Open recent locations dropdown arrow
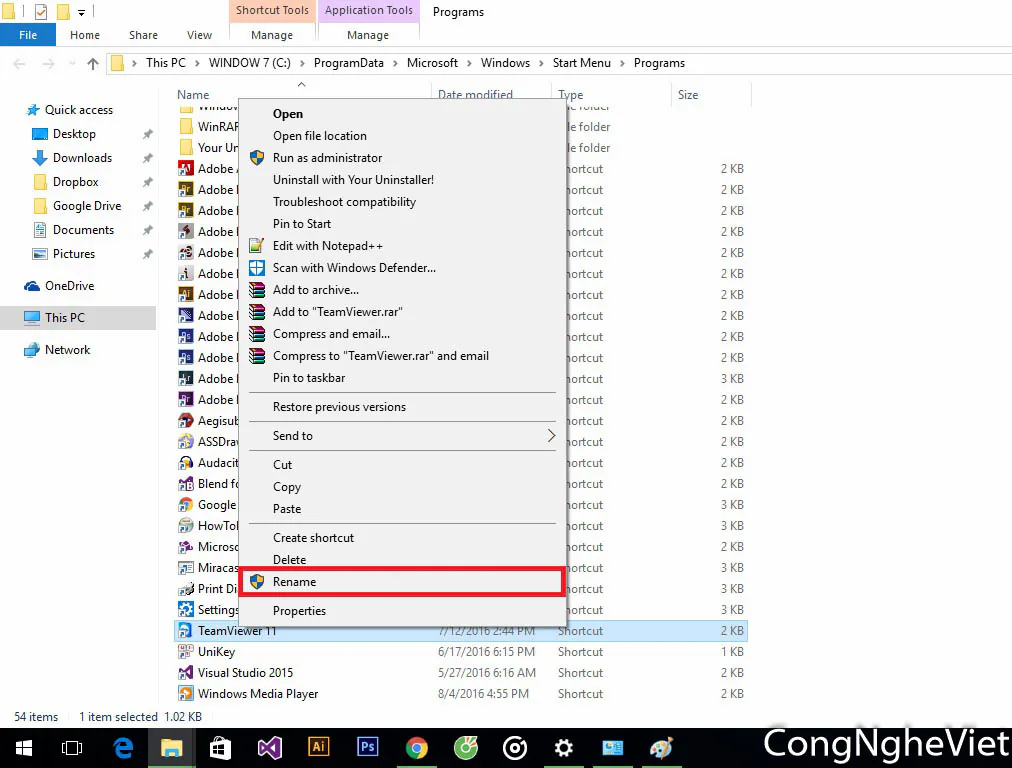 (72, 63)
